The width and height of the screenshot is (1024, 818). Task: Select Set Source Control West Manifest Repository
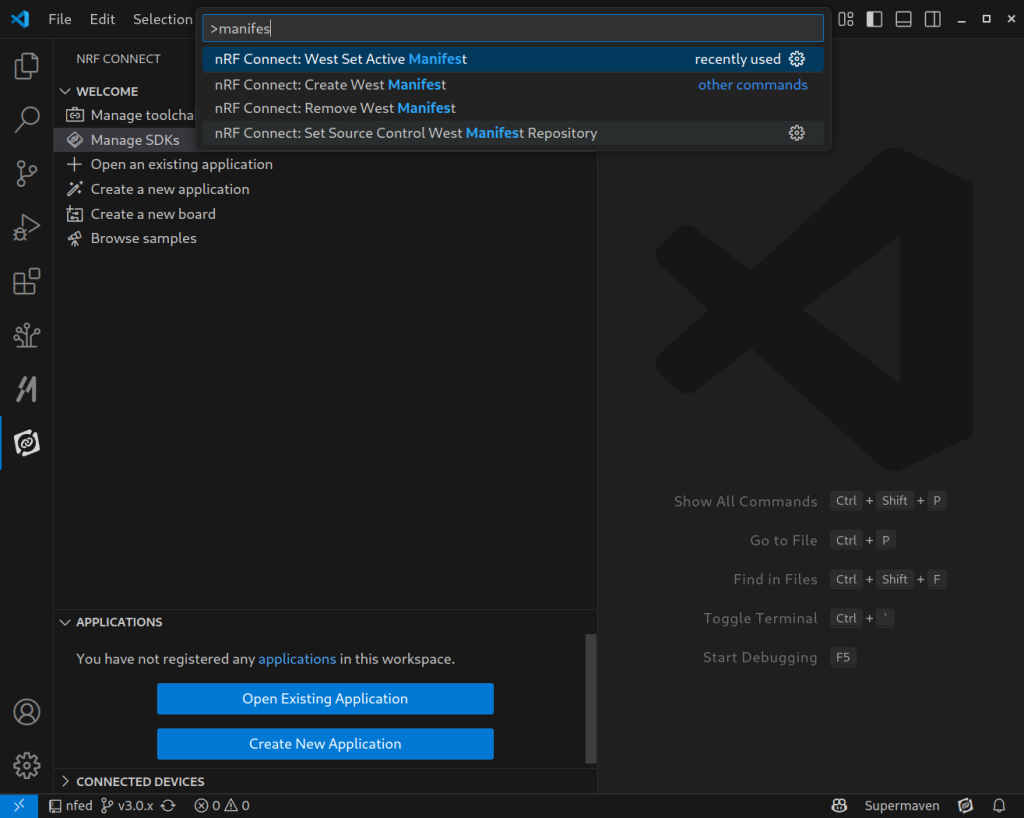(x=513, y=133)
